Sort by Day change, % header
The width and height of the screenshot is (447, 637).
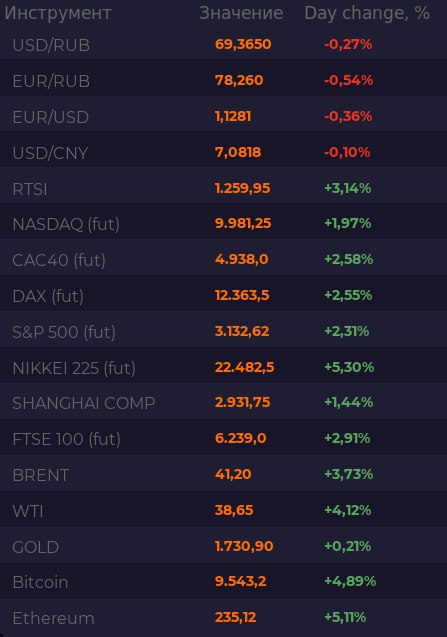[367, 13]
